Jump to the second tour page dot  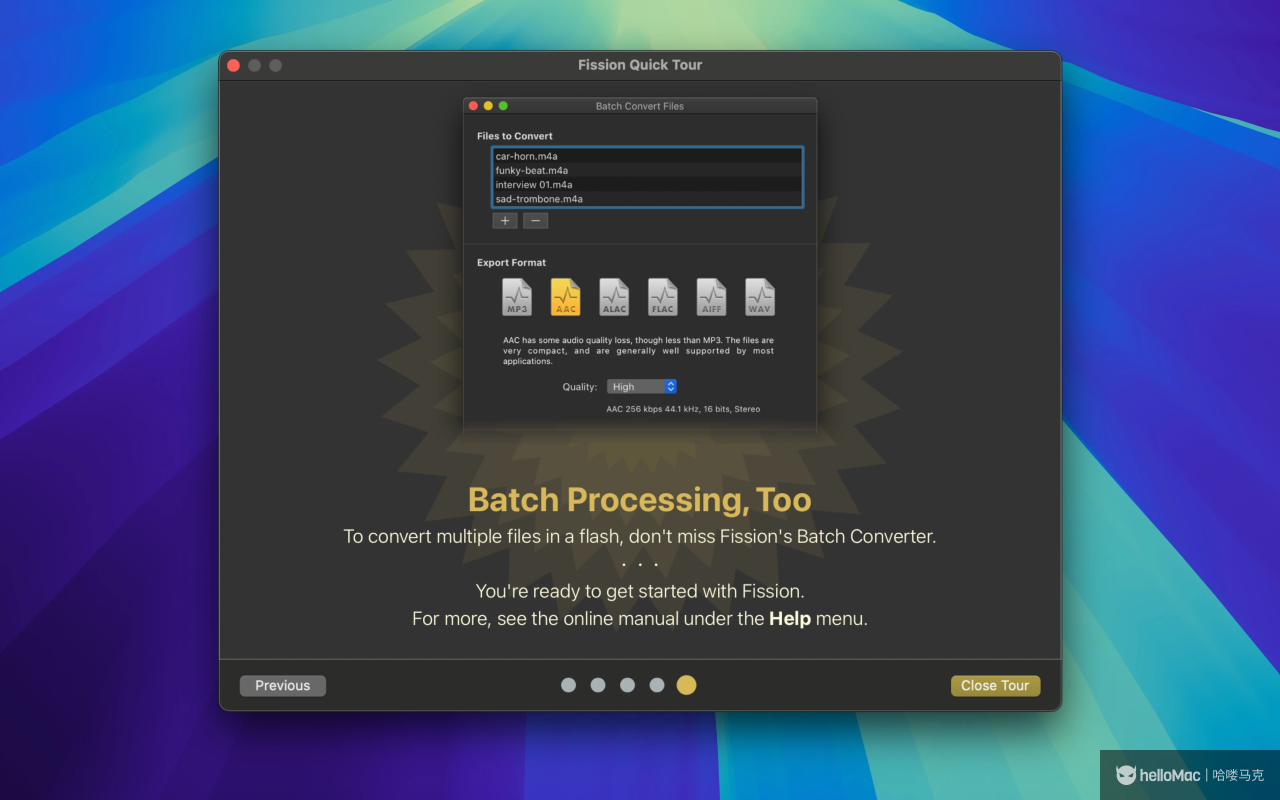(x=598, y=685)
